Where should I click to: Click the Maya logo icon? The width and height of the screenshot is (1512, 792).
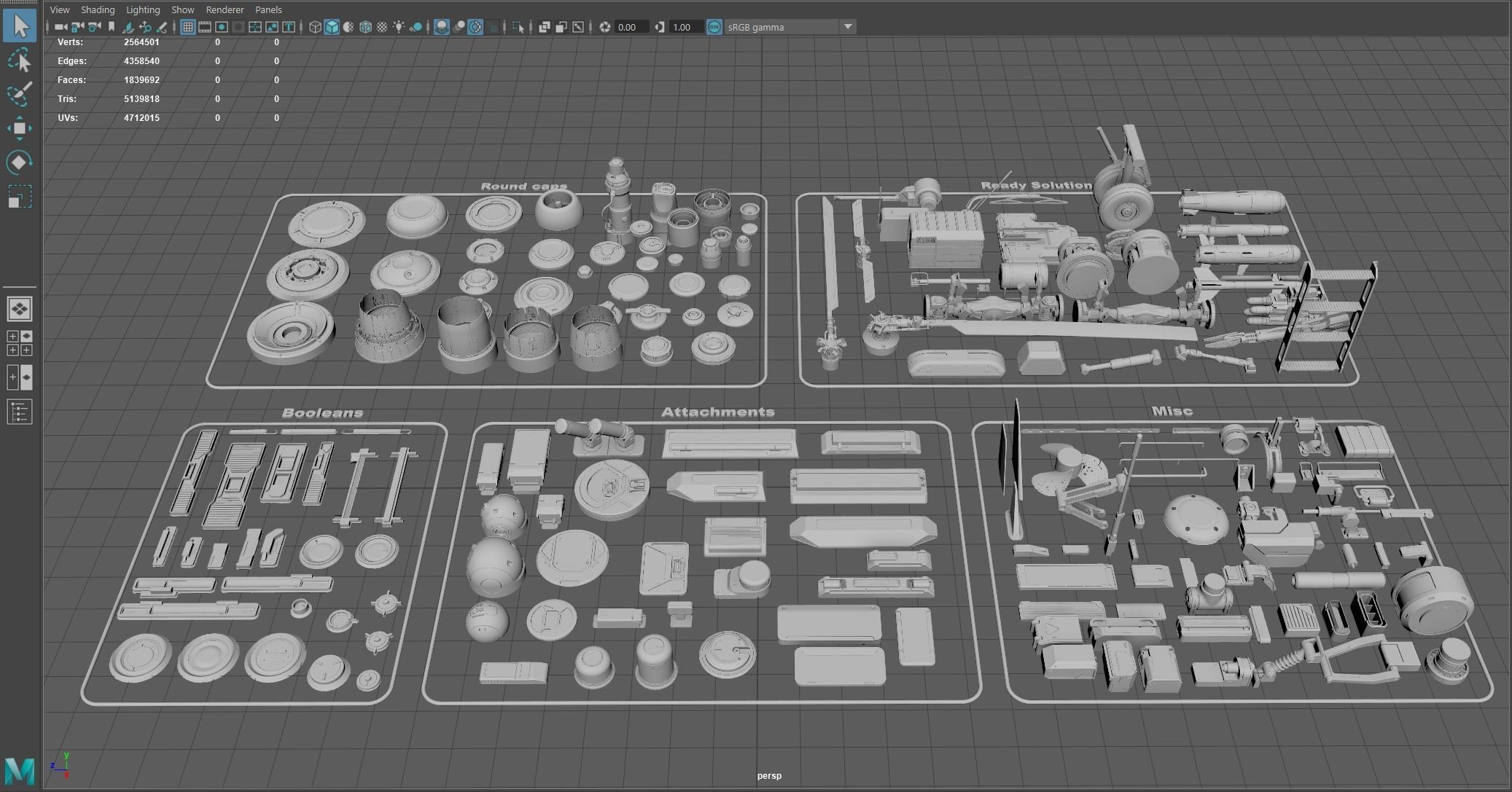click(20, 771)
